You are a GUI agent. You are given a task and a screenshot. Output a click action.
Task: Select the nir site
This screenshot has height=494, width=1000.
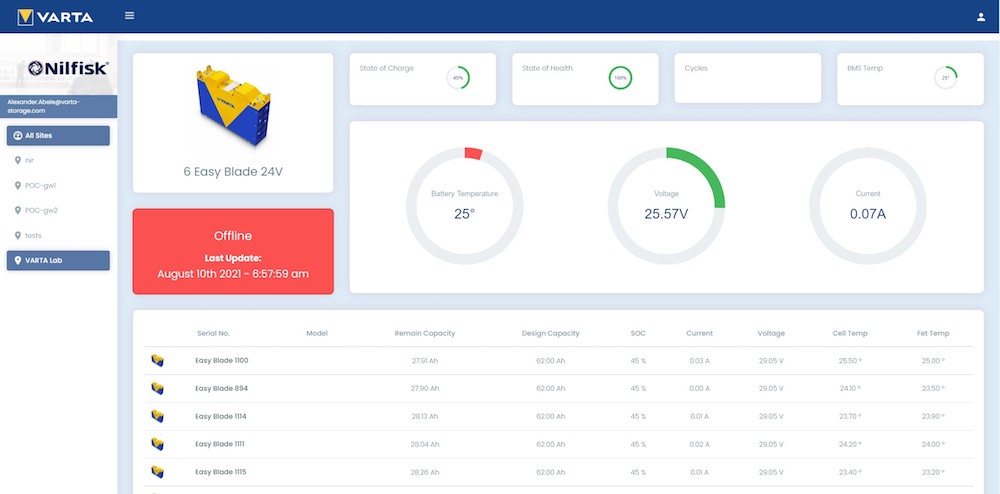click(x=30, y=160)
